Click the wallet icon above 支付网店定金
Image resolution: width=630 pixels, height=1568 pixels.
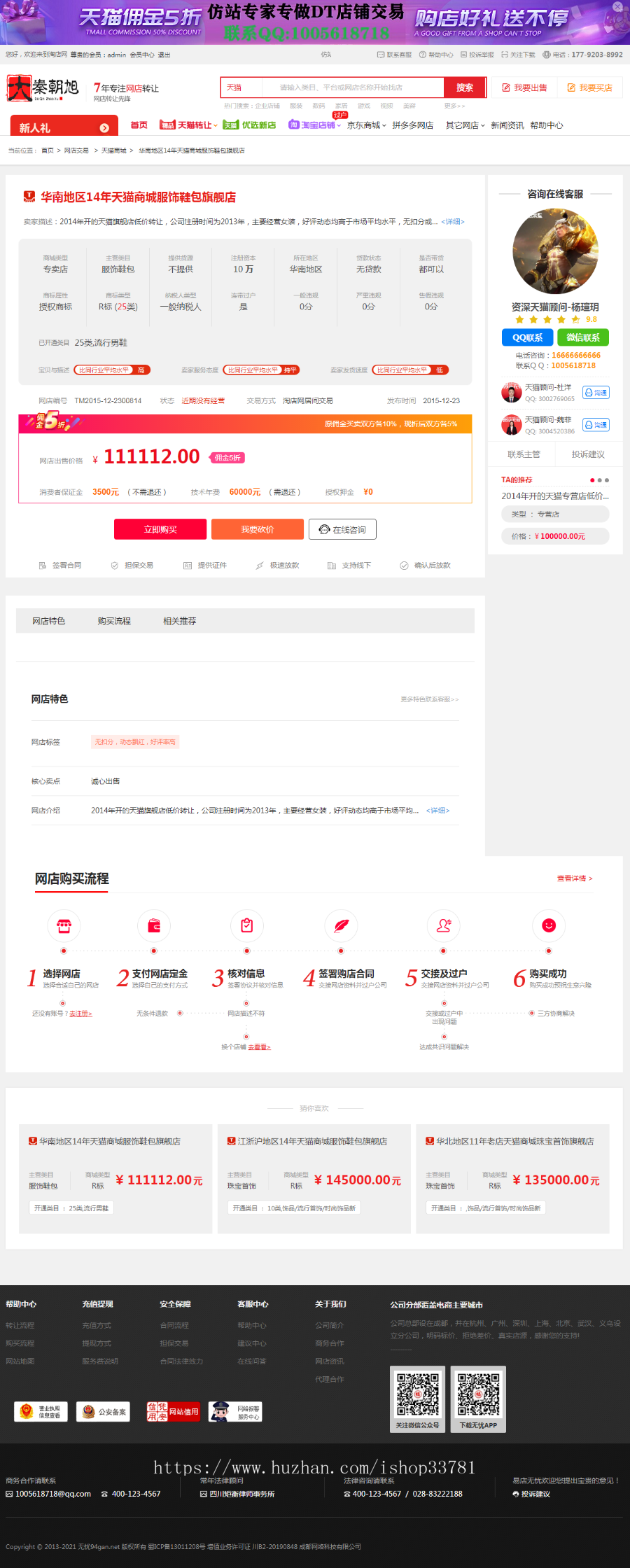(154, 926)
